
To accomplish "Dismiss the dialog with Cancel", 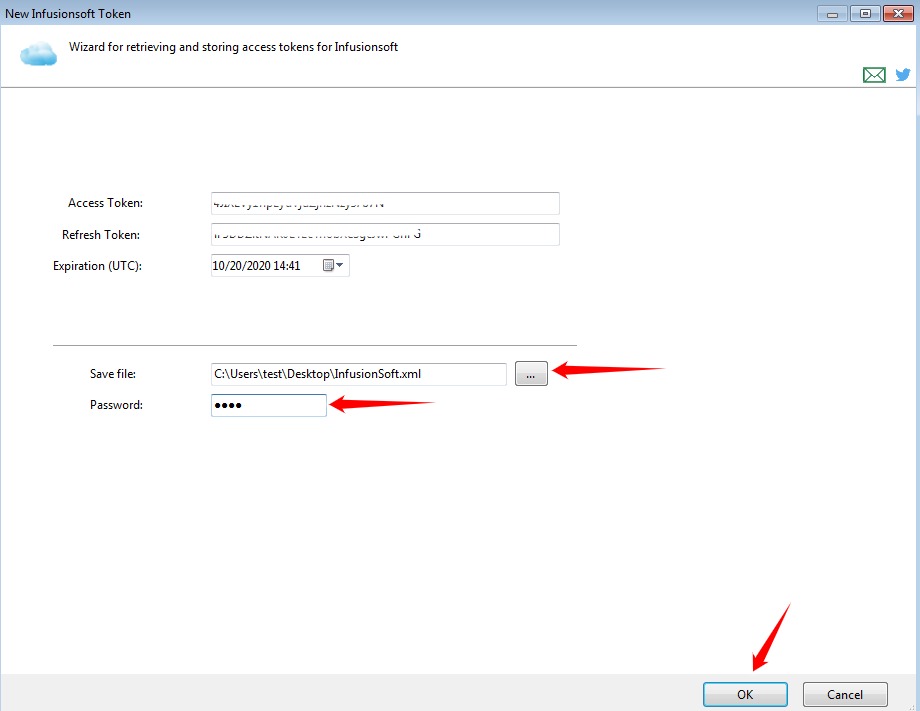I will click(845, 695).
